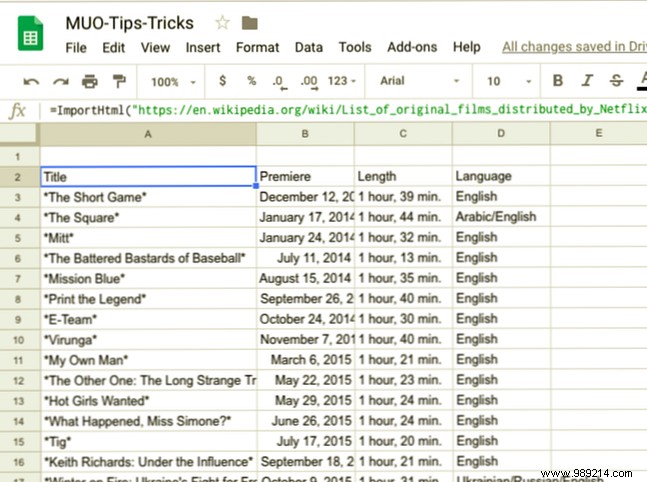Select the *Mitt* cell
The image size is (647, 482).
click(148, 238)
